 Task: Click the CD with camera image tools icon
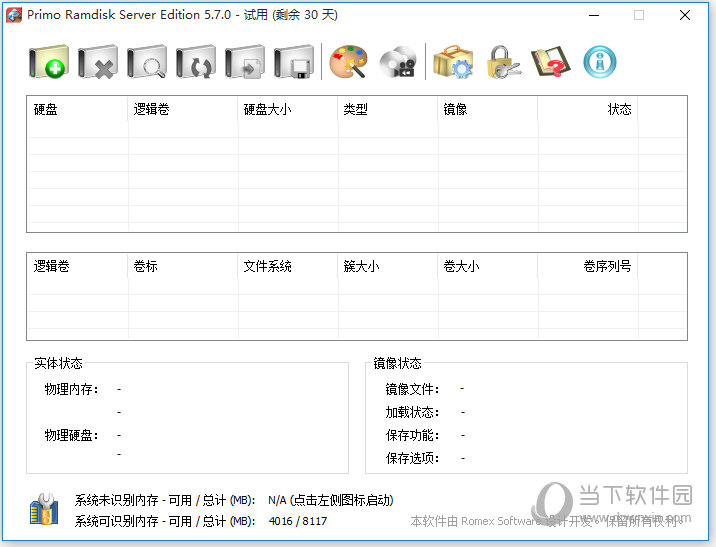click(x=397, y=62)
